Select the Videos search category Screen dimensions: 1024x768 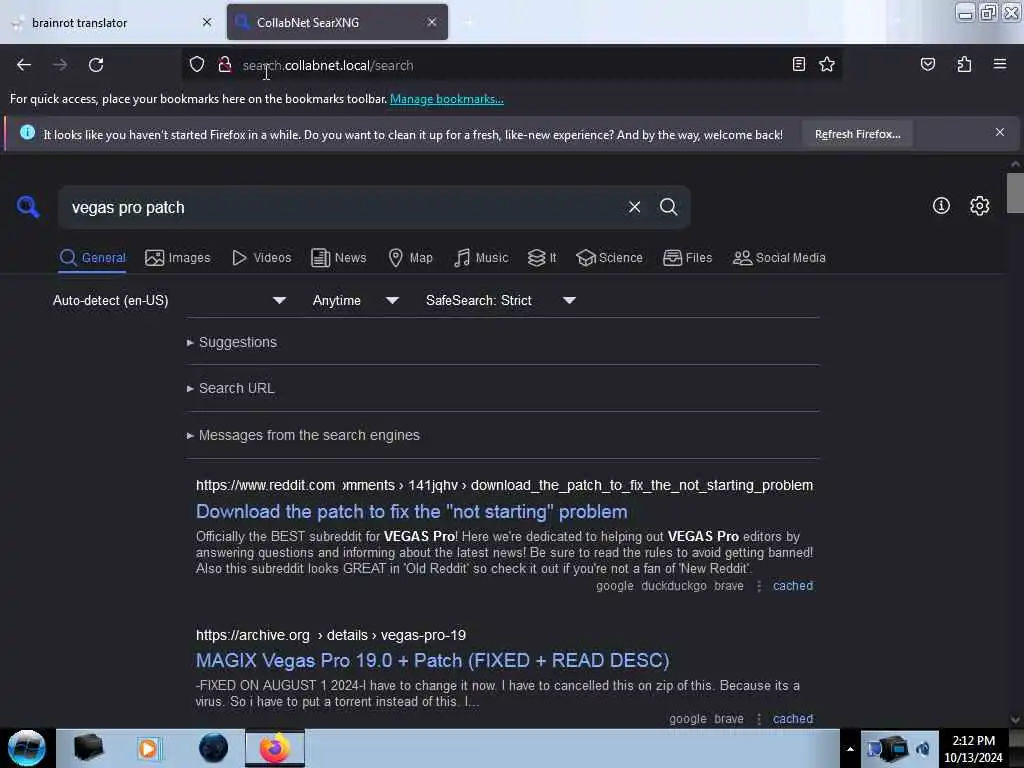pyautogui.click(x=261, y=257)
